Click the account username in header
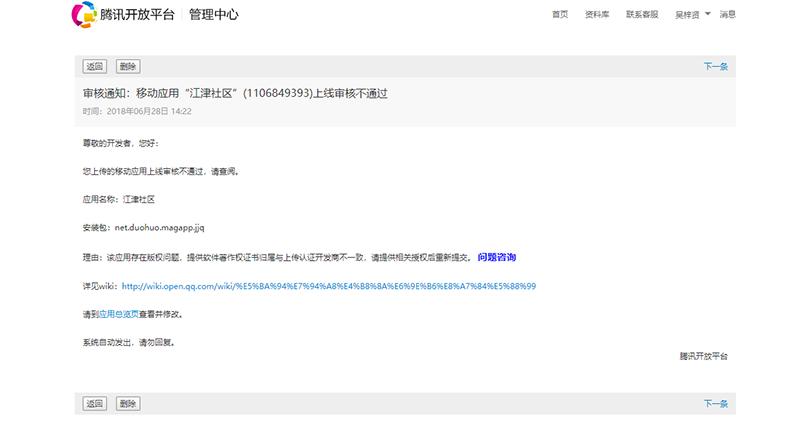This screenshot has height=438, width=800. 687,15
